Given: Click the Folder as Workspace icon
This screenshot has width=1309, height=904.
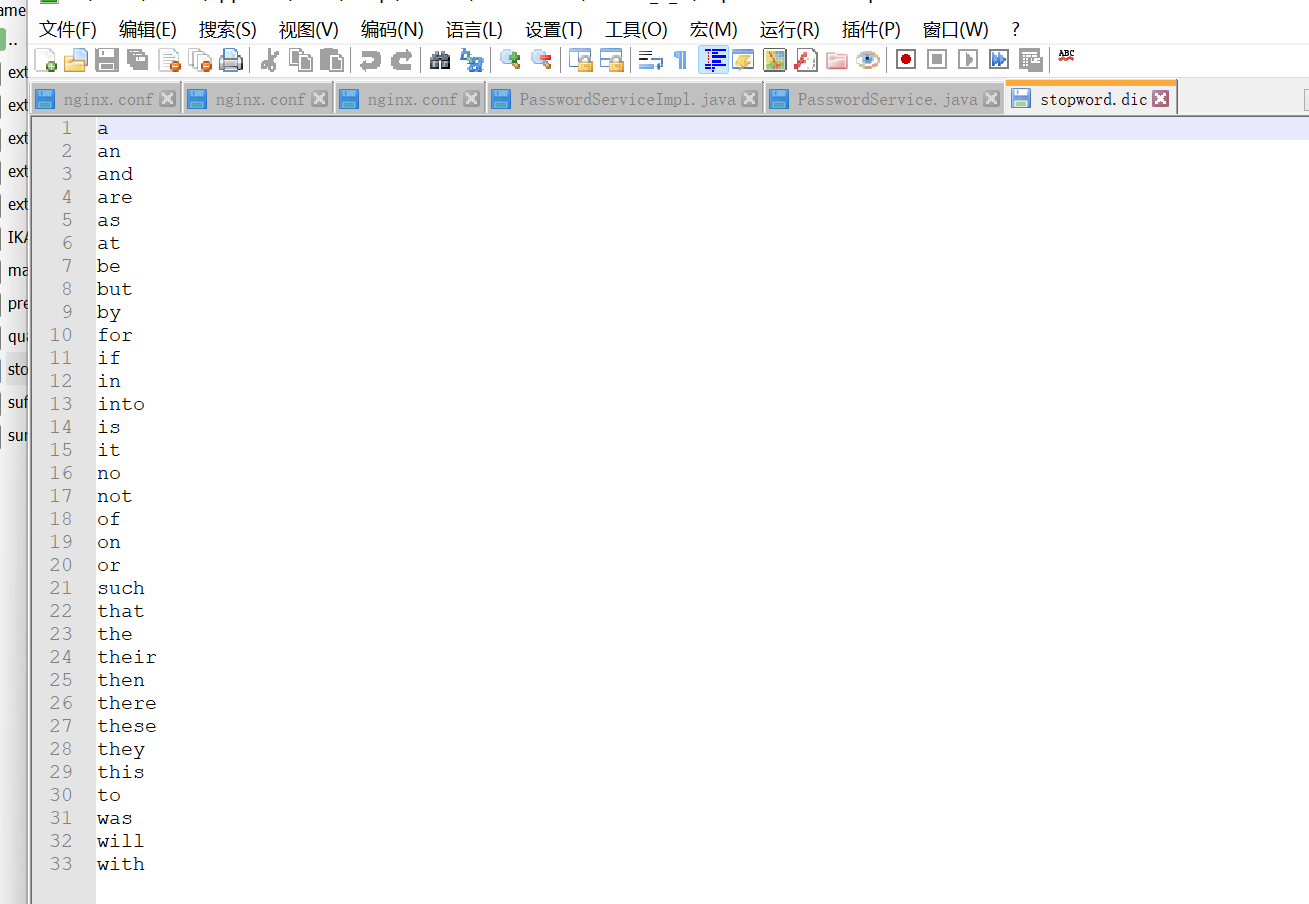Looking at the screenshot, I should coord(837,60).
